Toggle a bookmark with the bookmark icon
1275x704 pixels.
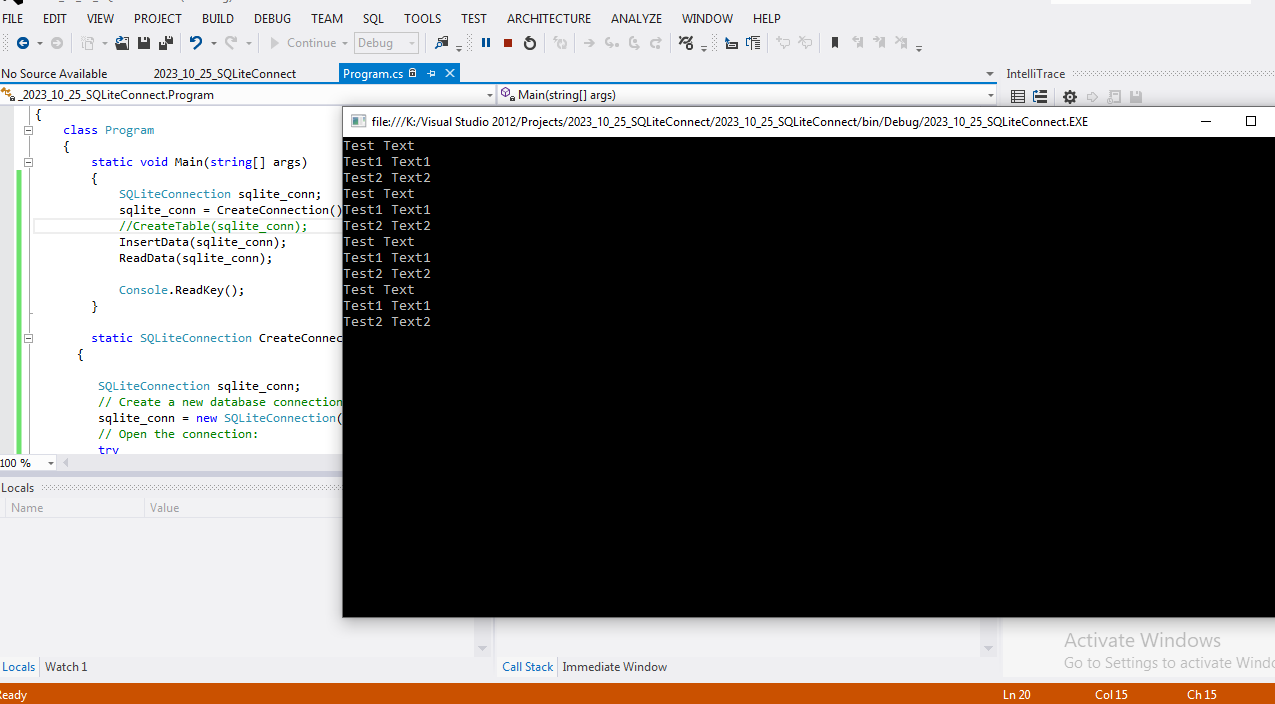click(x=835, y=43)
